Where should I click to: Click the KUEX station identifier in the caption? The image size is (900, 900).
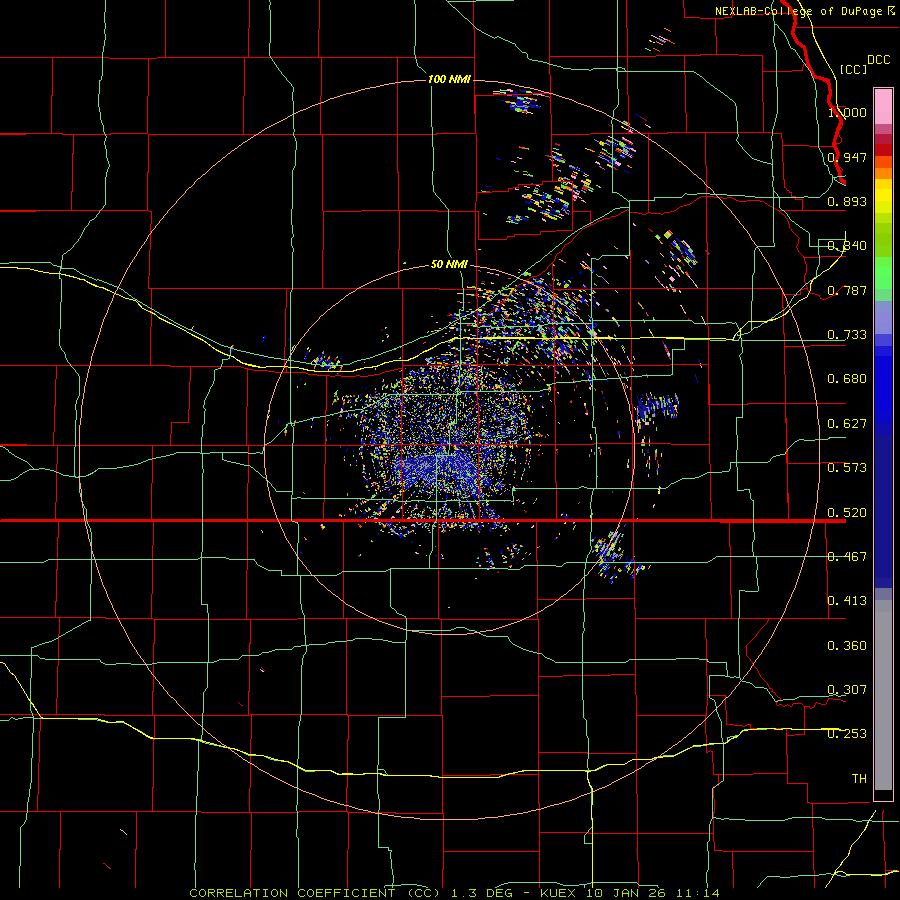560,893
